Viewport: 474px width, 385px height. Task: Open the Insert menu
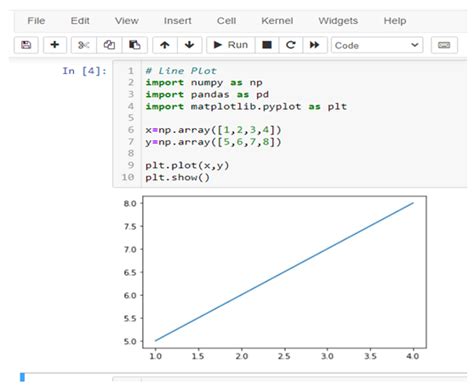pos(178,21)
